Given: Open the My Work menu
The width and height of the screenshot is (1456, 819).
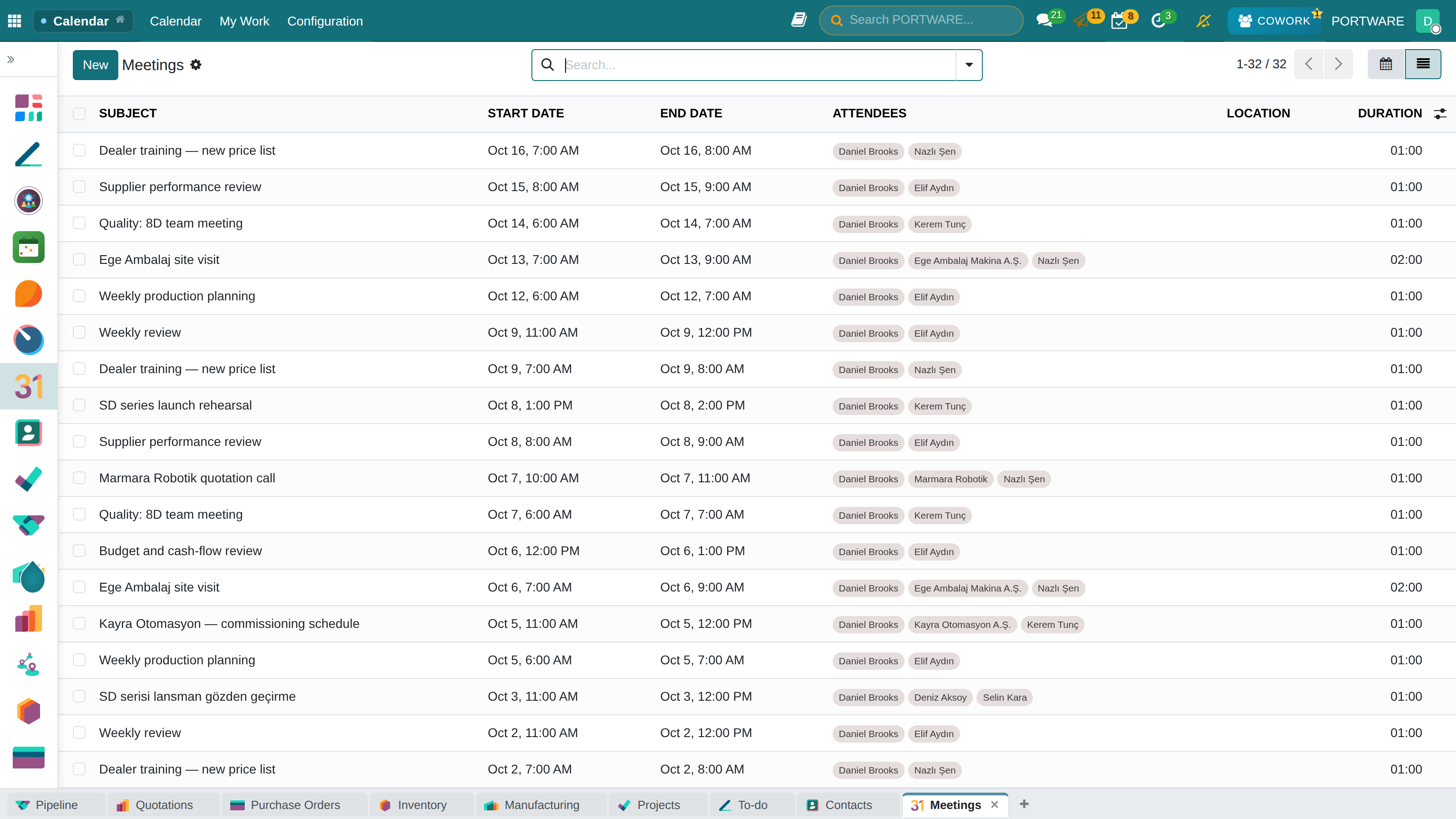Looking at the screenshot, I should (x=244, y=21).
